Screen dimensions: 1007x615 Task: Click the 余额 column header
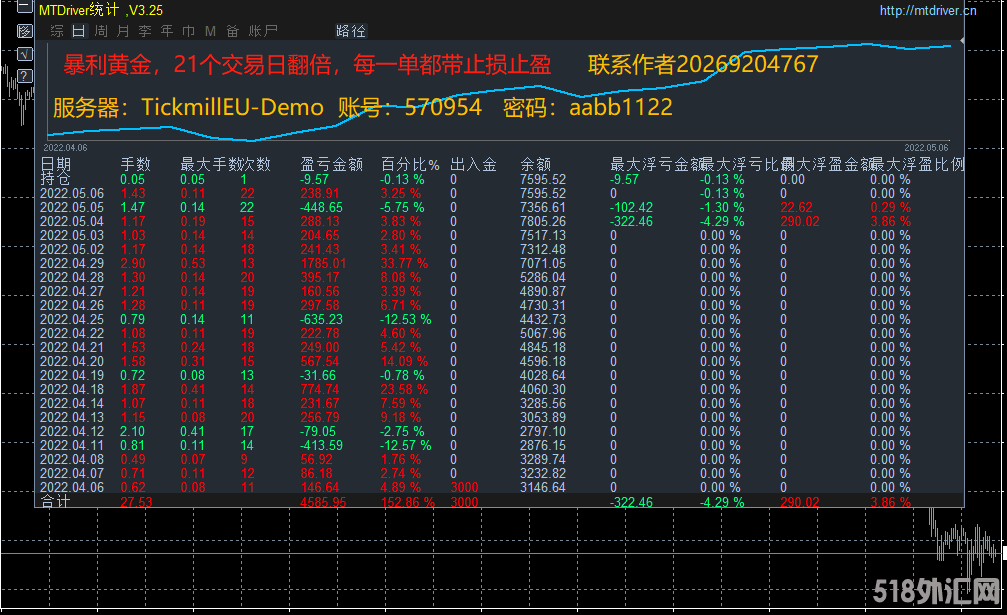click(x=536, y=164)
